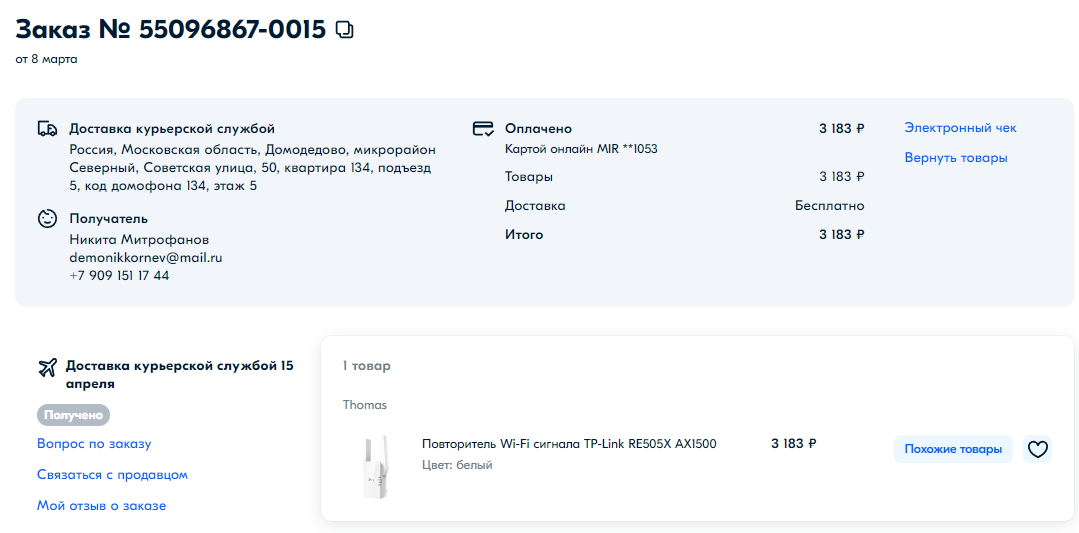Click the 'Вернуть товары' link

click(x=956, y=158)
